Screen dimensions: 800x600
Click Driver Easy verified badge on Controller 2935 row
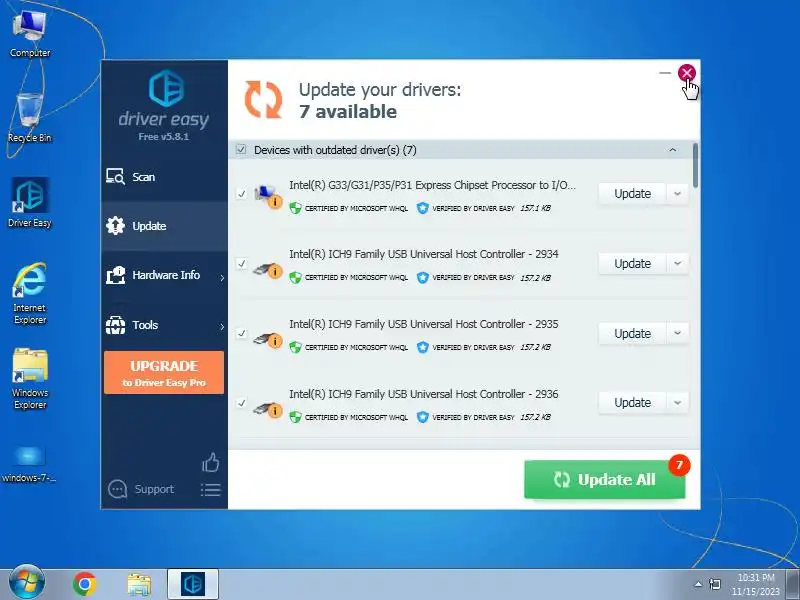pos(422,347)
